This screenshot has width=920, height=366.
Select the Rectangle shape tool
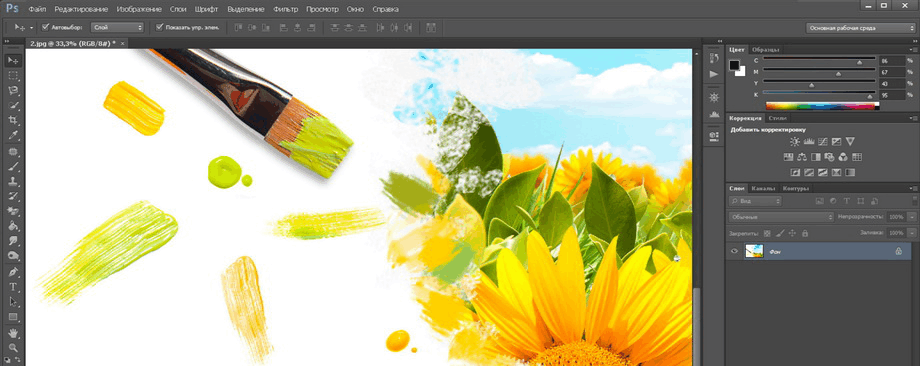pyautogui.click(x=13, y=317)
